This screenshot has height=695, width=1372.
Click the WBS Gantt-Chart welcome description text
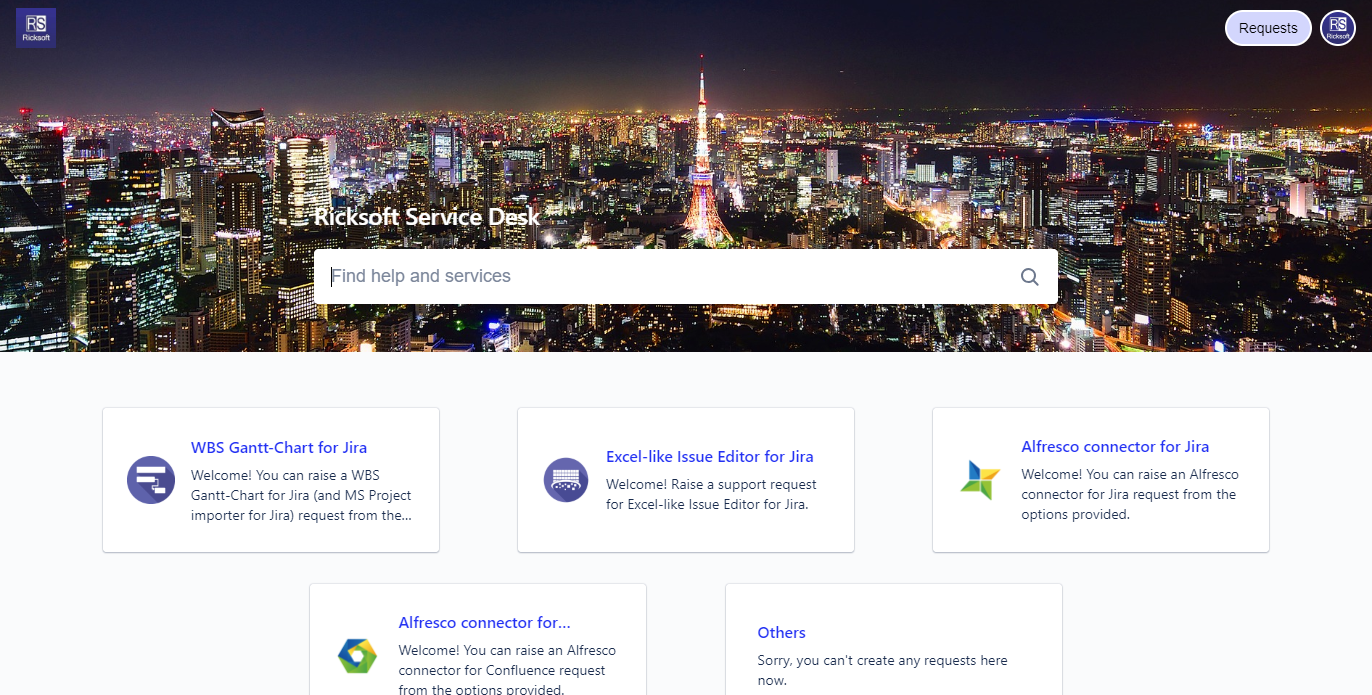click(301, 495)
